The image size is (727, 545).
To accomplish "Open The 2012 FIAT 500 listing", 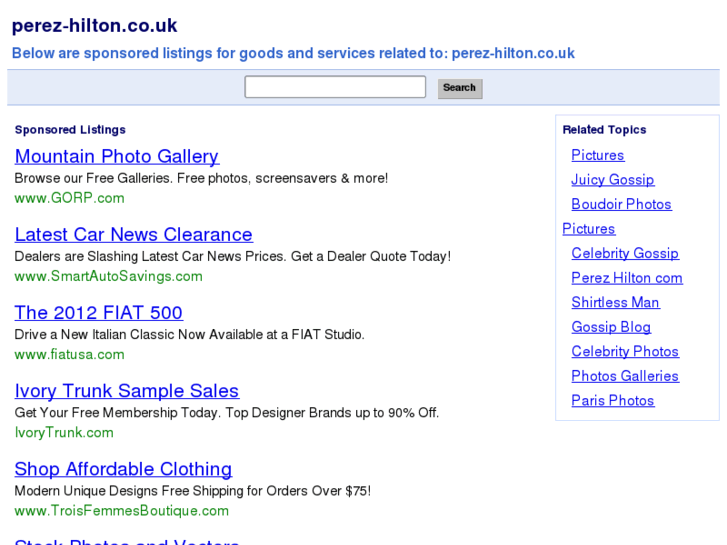I will tap(99, 313).
